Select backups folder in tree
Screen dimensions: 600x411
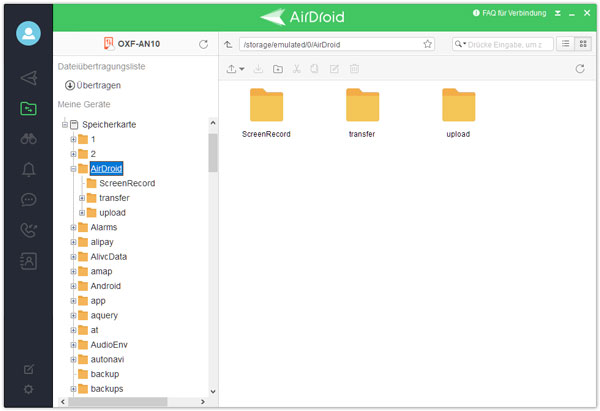107,389
